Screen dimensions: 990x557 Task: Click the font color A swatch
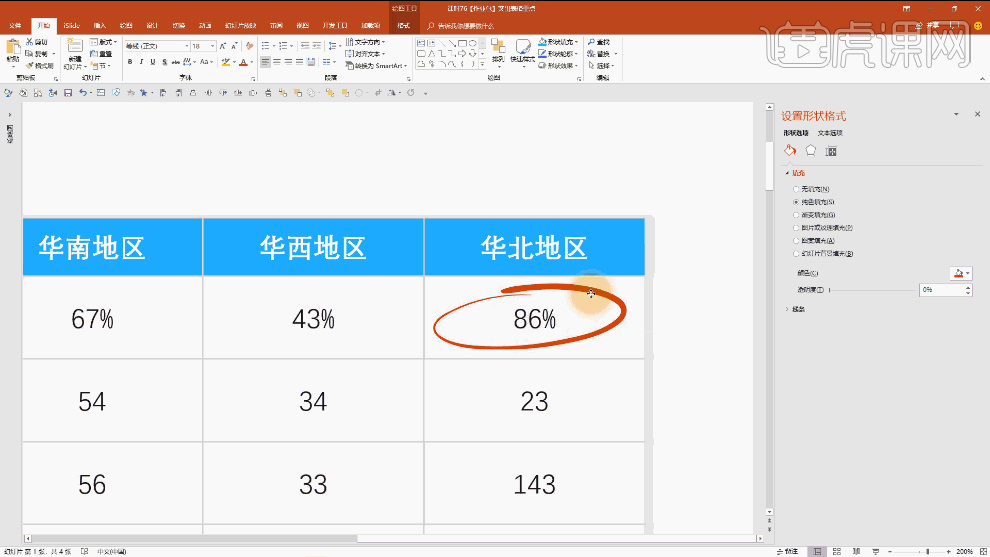tap(243, 62)
